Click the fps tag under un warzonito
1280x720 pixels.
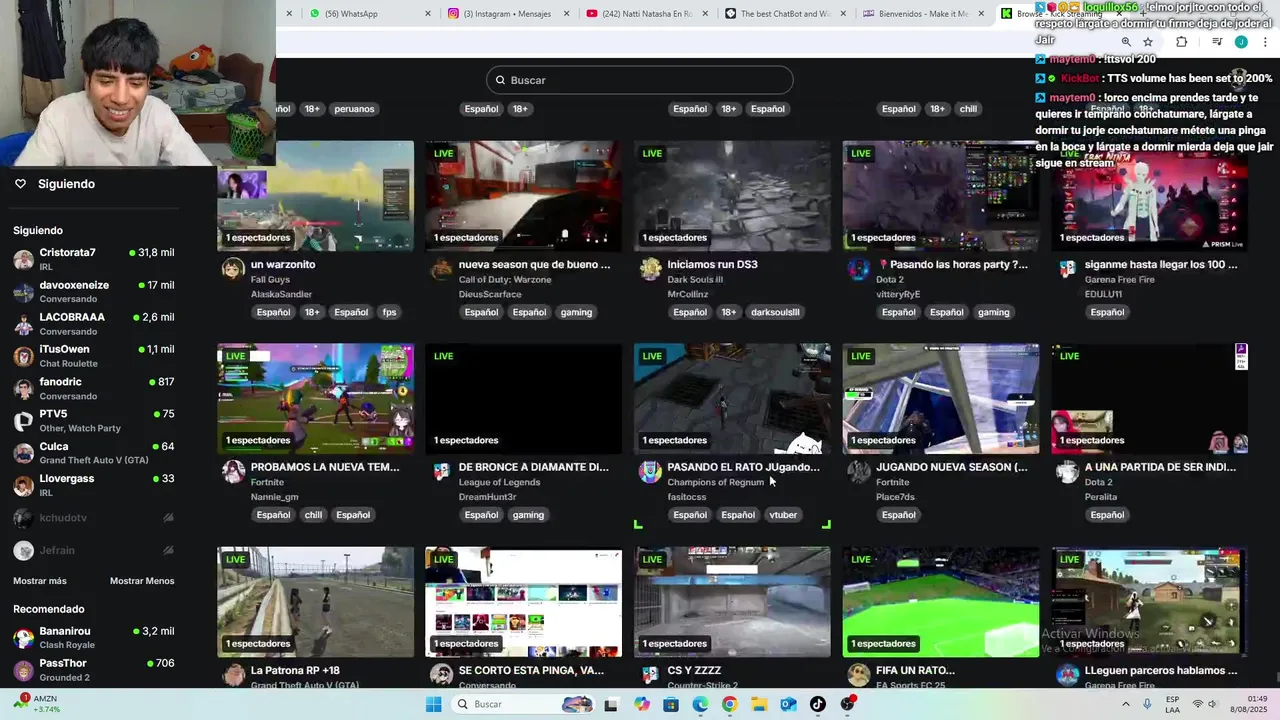389,312
